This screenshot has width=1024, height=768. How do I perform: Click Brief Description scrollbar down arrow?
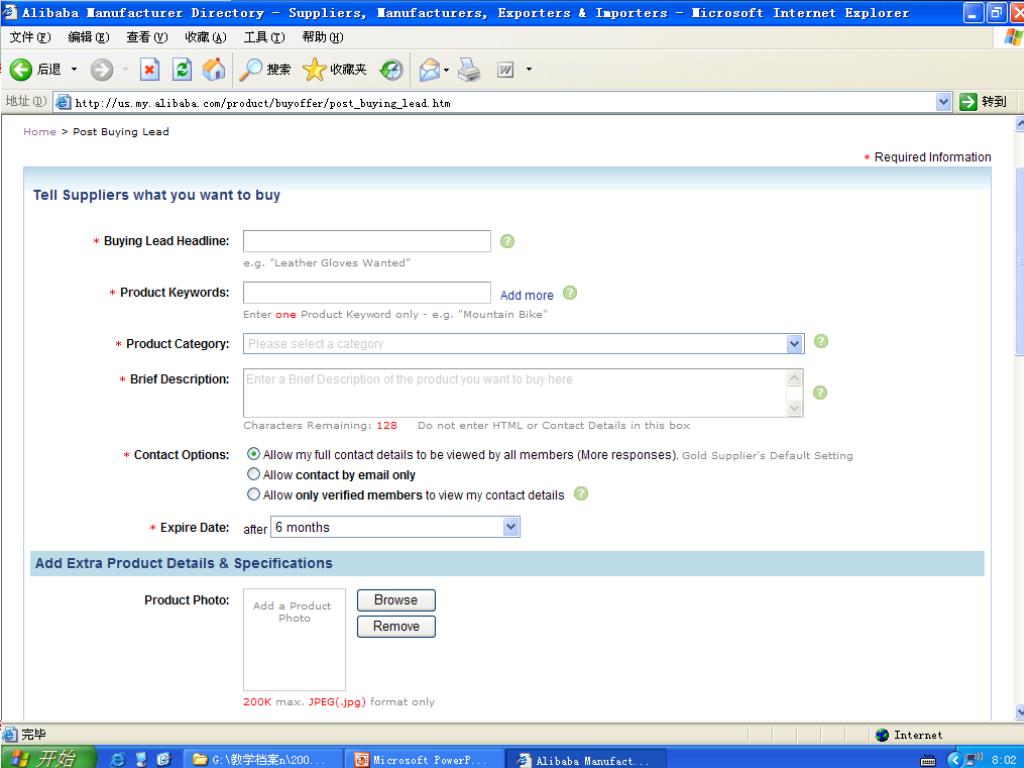coord(795,408)
